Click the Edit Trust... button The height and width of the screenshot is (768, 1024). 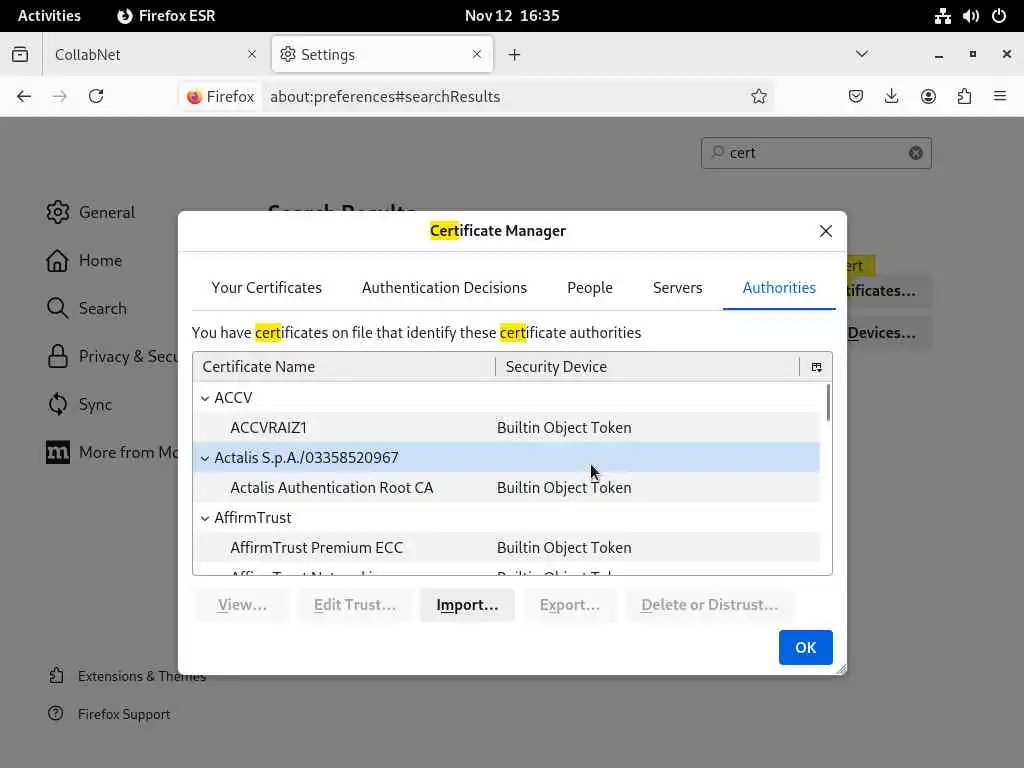click(355, 605)
